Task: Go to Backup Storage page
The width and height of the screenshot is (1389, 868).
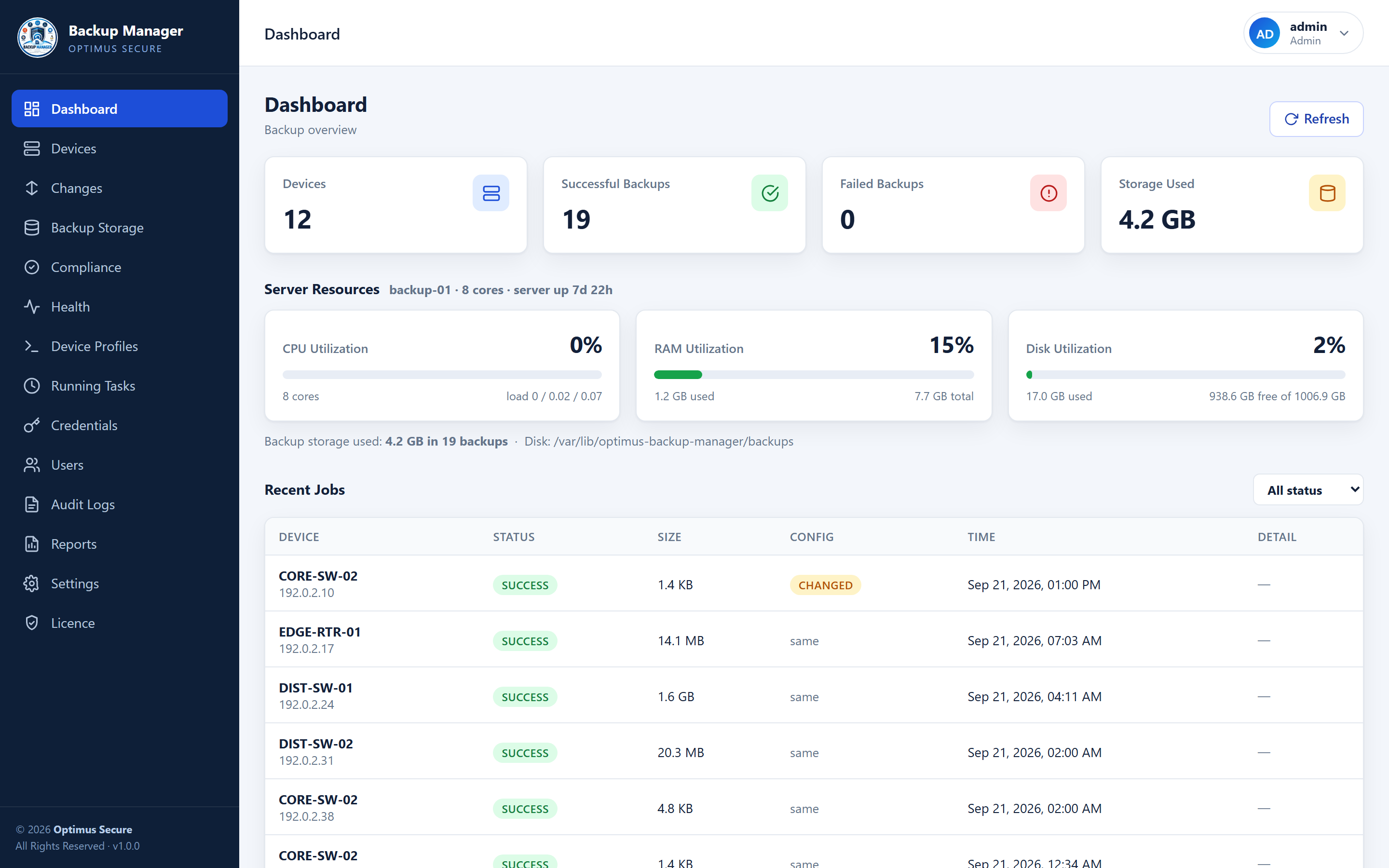Action: coord(120,228)
